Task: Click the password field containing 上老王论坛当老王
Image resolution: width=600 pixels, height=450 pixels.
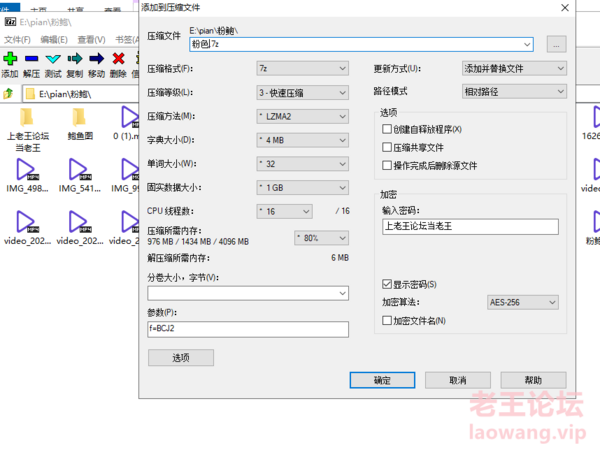Action: (470, 227)
